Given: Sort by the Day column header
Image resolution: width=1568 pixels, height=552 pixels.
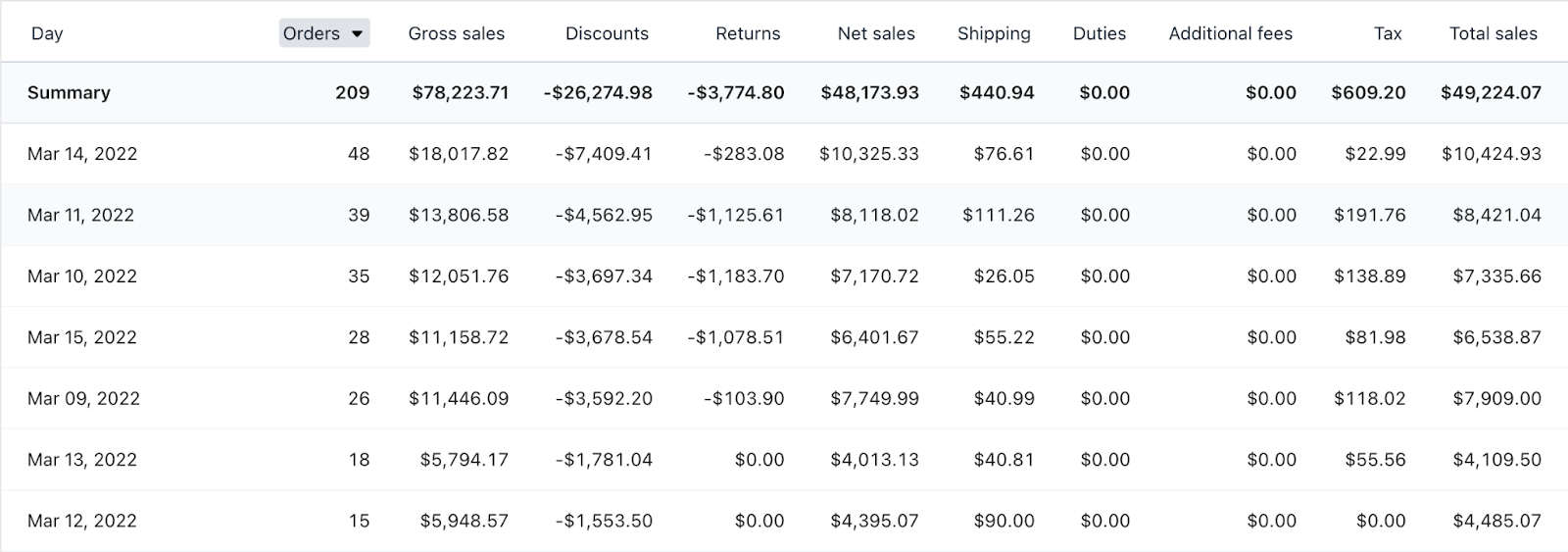Looking at the screenshot, I should 47,33.
